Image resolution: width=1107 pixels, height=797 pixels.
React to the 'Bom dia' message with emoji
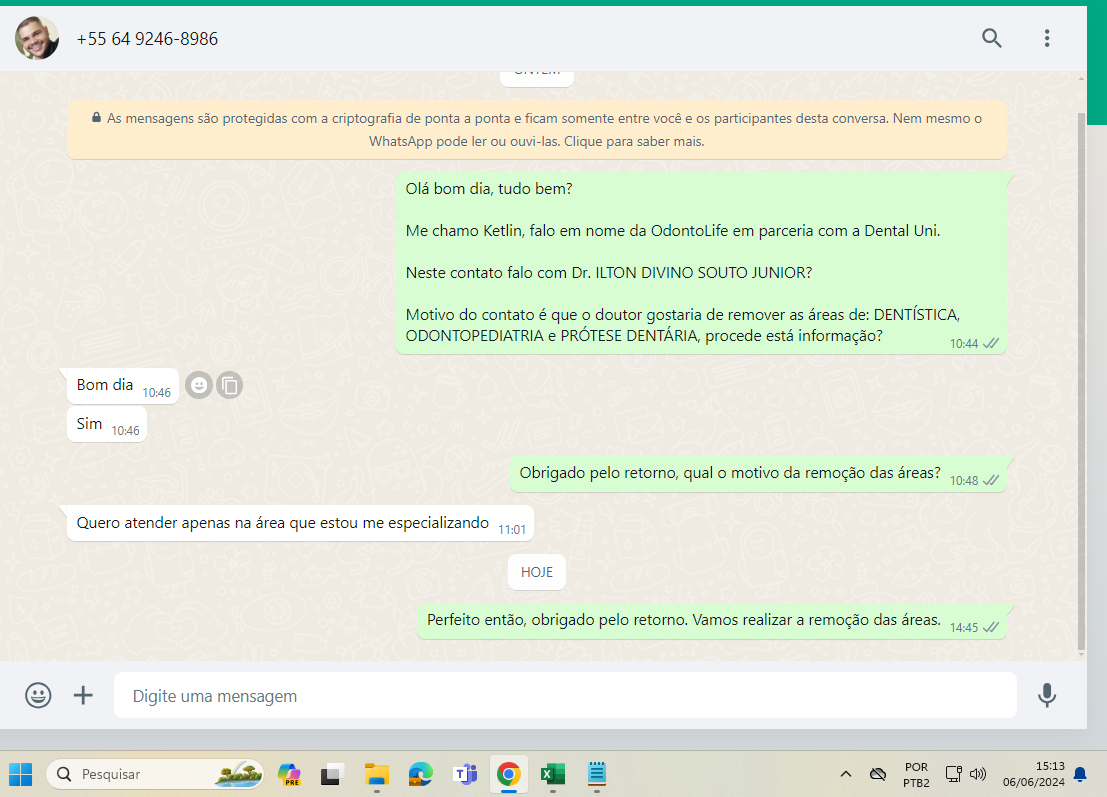(199, 385)
